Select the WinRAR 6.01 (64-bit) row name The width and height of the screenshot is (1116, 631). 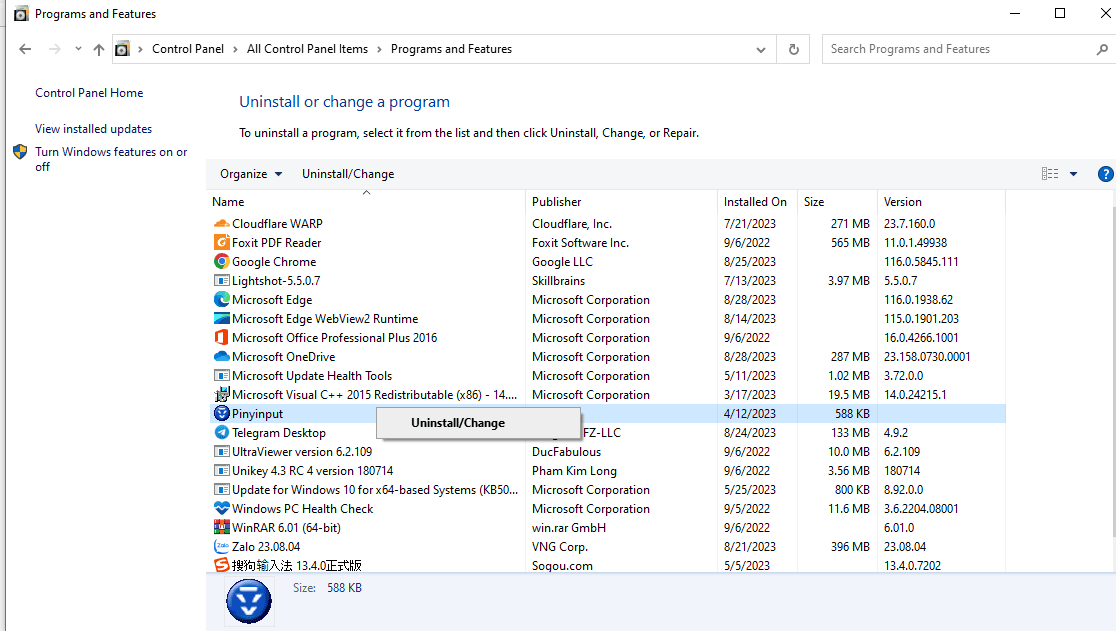click(286, 528)
